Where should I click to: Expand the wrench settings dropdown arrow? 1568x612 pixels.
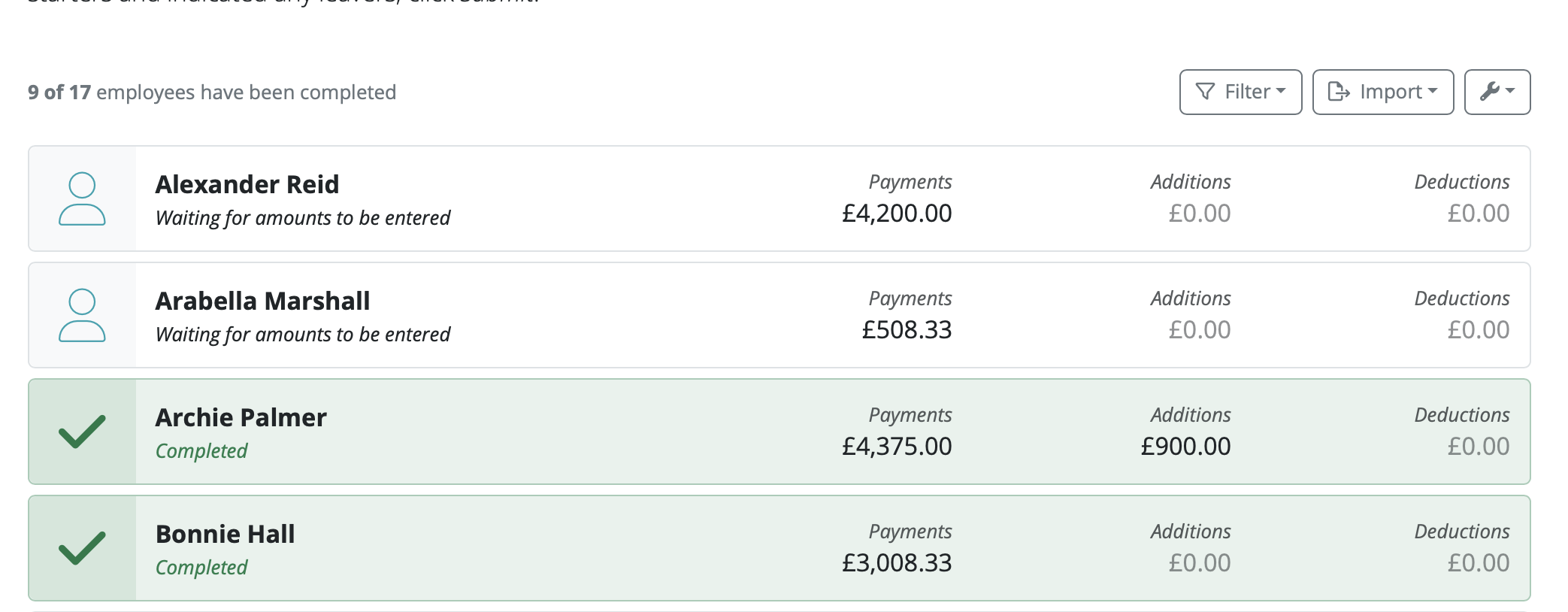coord(1510,91)
